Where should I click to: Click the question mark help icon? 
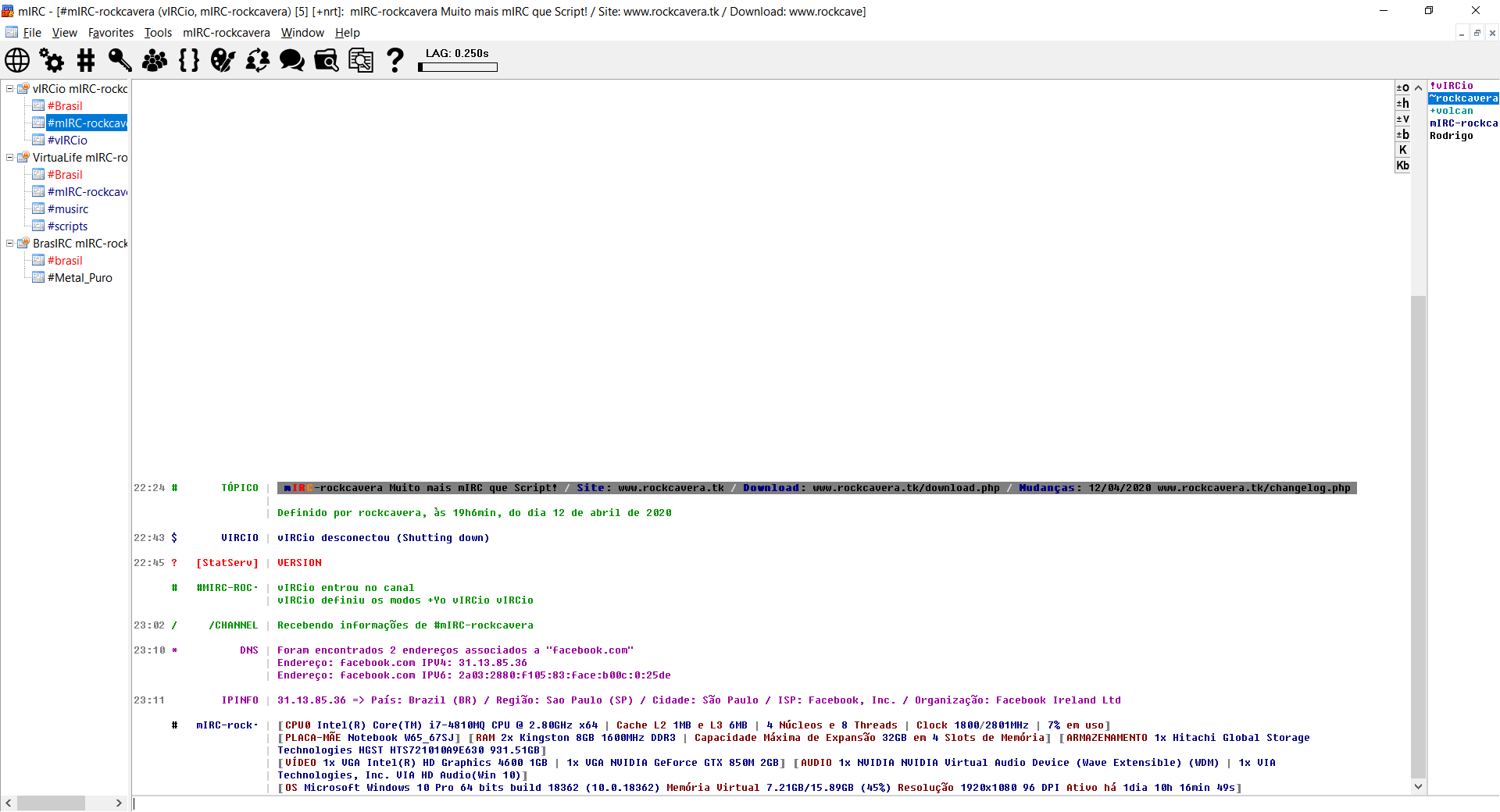(395, 60)
